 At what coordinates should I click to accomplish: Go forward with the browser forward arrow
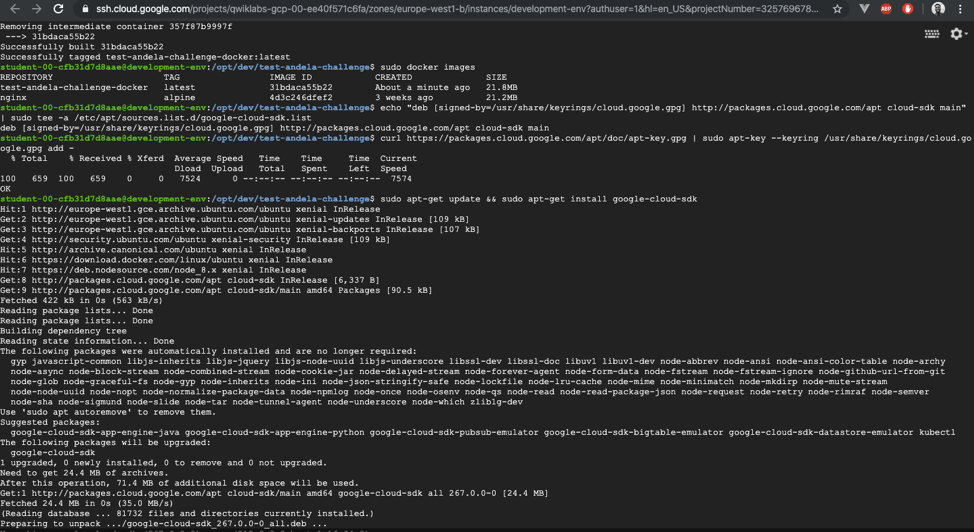tap(37, 9)
